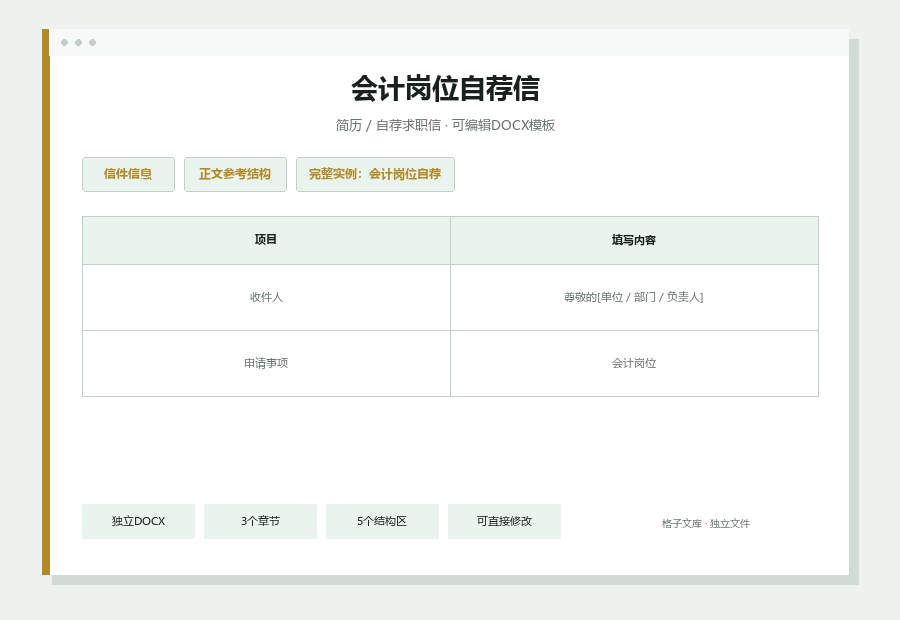
Task: Click the 会计岗位自荐信 title heading
Action: pyautogui.click(x=445, y=88)
